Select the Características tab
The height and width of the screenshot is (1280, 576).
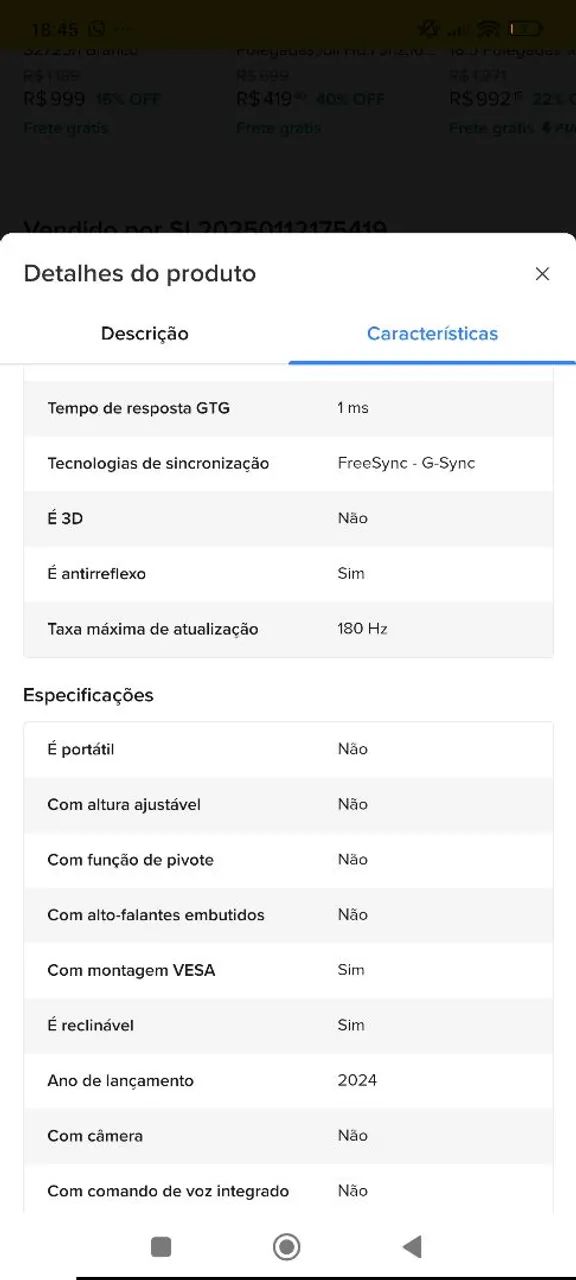pyautogui.click(x=432, y=333)
